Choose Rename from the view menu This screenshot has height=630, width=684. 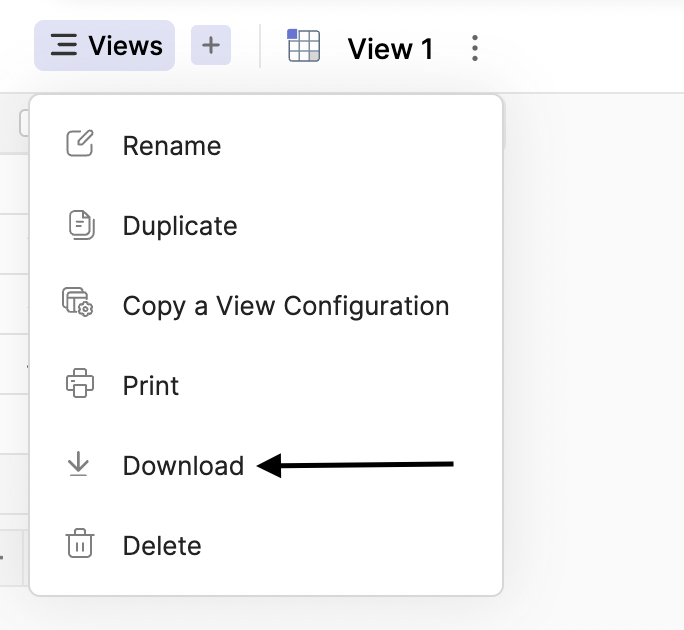(x=171, y=146)
